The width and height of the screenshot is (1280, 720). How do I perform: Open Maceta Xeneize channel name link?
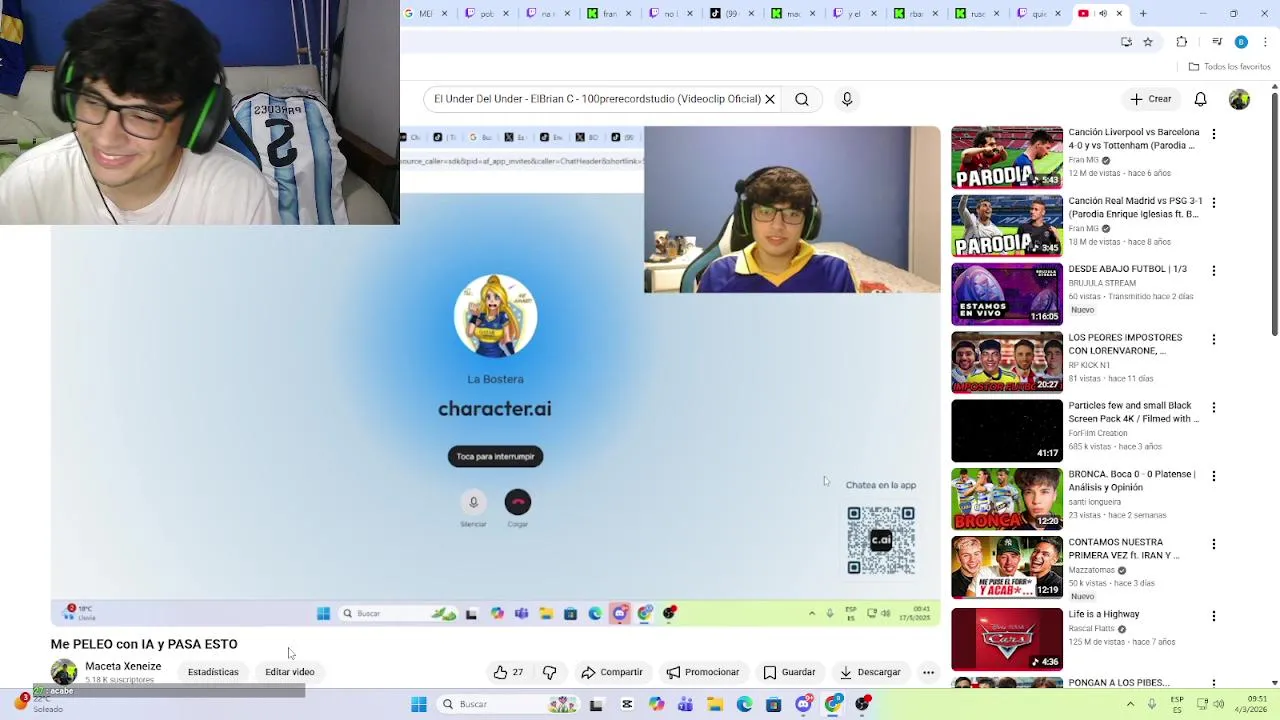click(x=123, y=666)
